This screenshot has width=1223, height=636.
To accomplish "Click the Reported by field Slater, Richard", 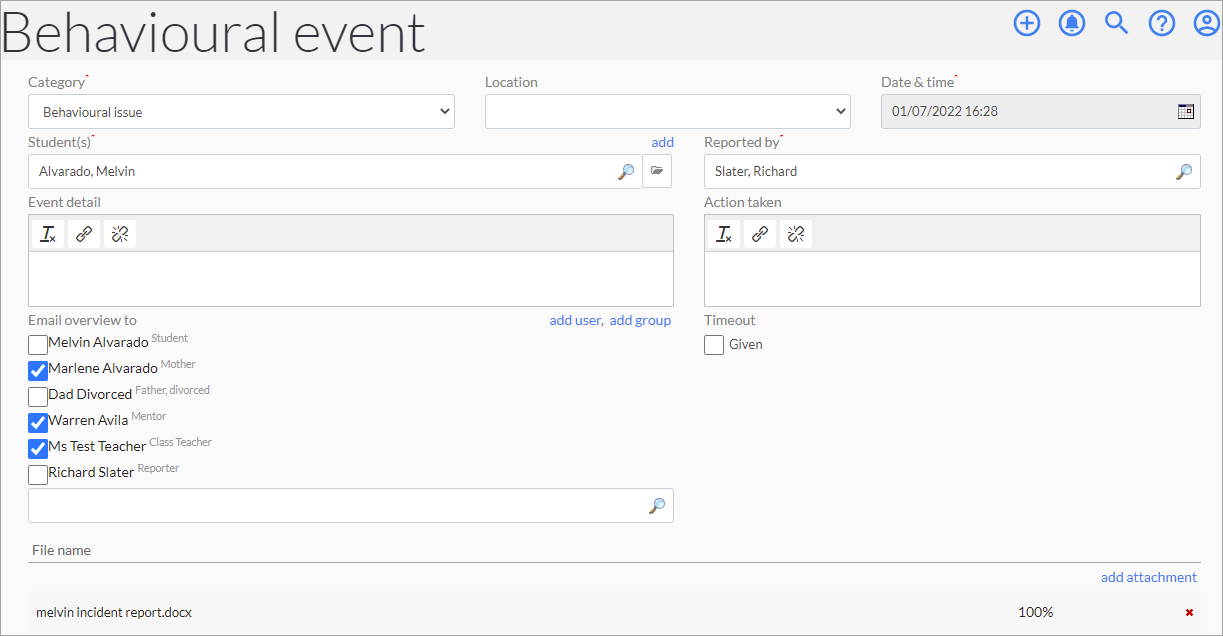I will pos(952,171).
